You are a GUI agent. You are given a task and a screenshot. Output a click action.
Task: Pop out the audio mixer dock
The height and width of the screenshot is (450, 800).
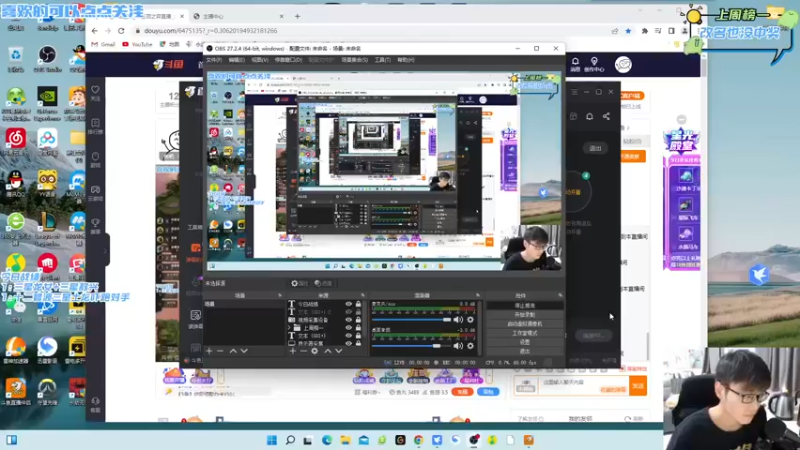pyautogui.click(x=478, y=295)
